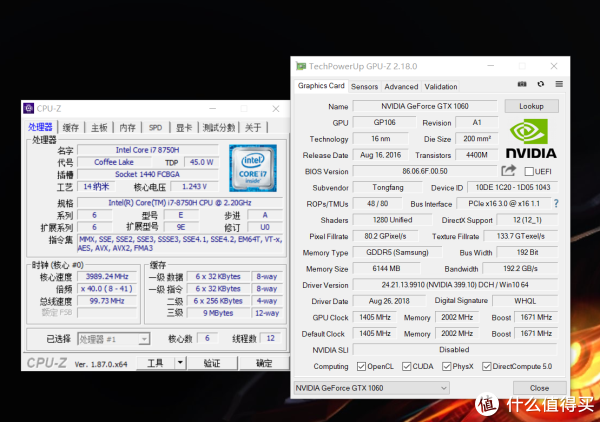Click the 确定 button in CPU-Z
600x422 pixels.
coord(264,363)
